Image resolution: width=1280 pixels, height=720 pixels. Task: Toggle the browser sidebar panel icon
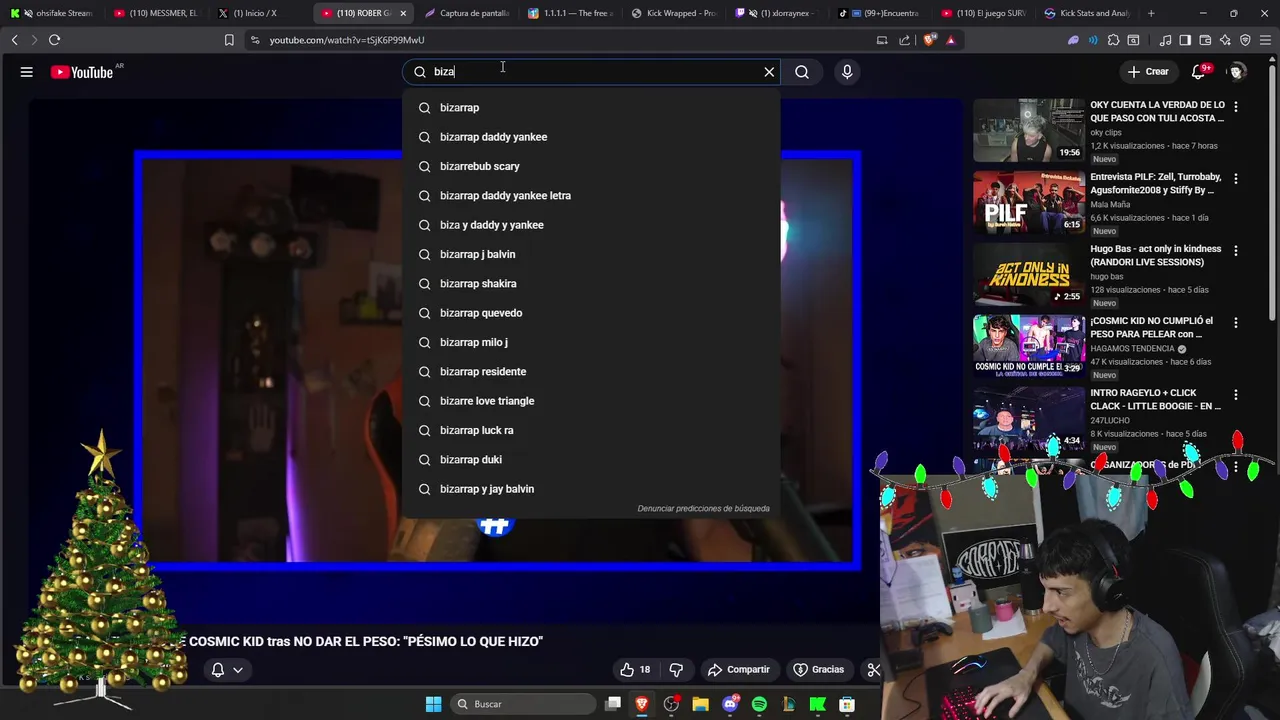click(1185, 40)
